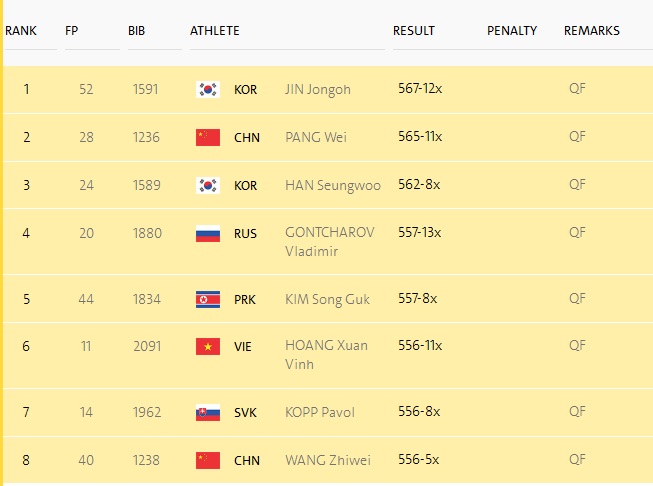
Task: Open HOANG Xuan Vinh athlete link
Action: click(326, 354)
